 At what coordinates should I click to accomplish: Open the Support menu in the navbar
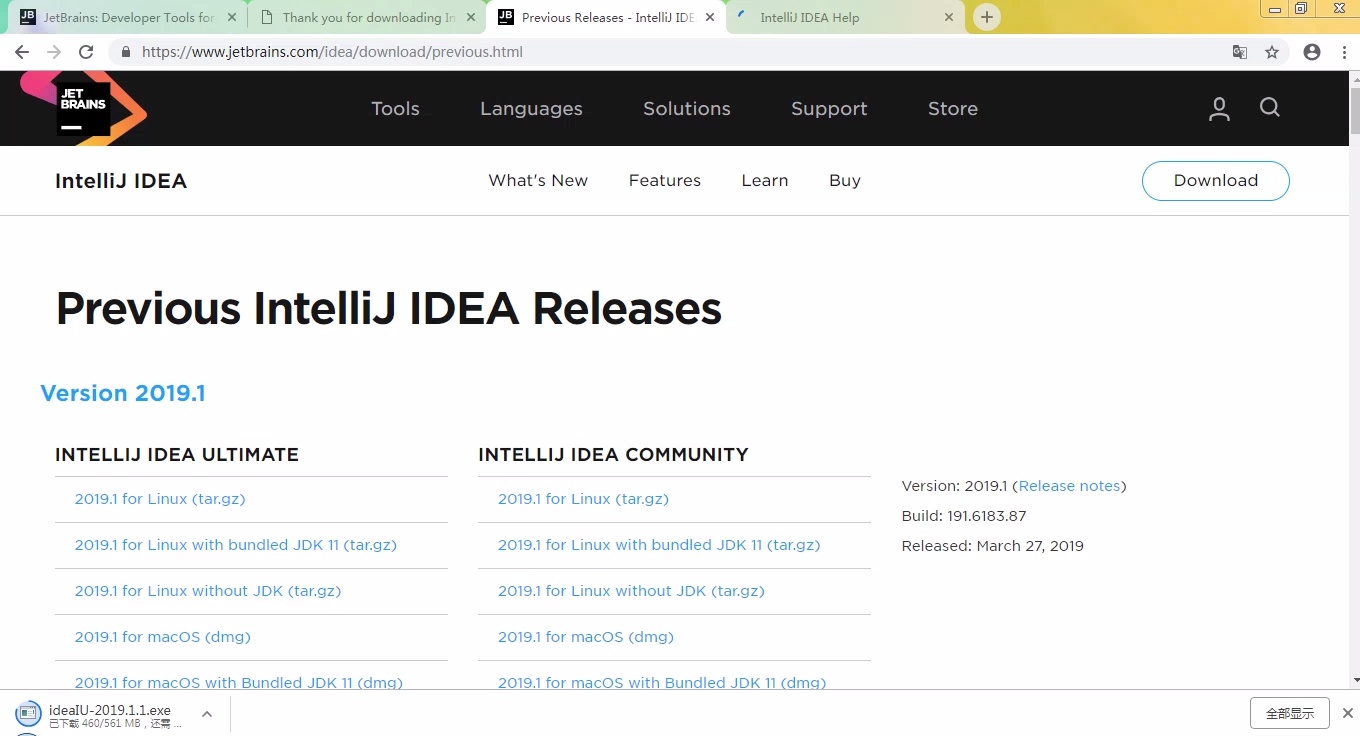click(828, 108)
